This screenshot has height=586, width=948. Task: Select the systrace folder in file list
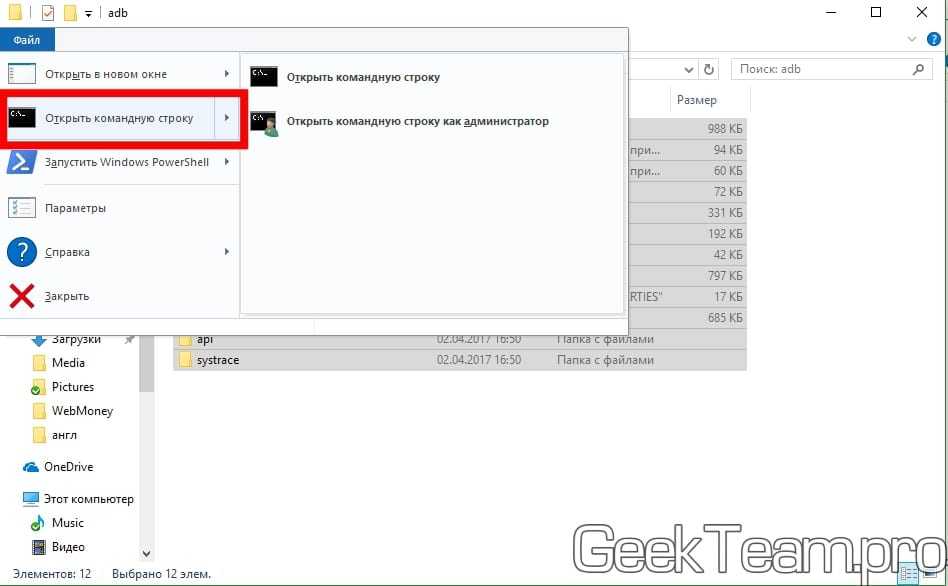pyautogui.click(x=217, y=360)
